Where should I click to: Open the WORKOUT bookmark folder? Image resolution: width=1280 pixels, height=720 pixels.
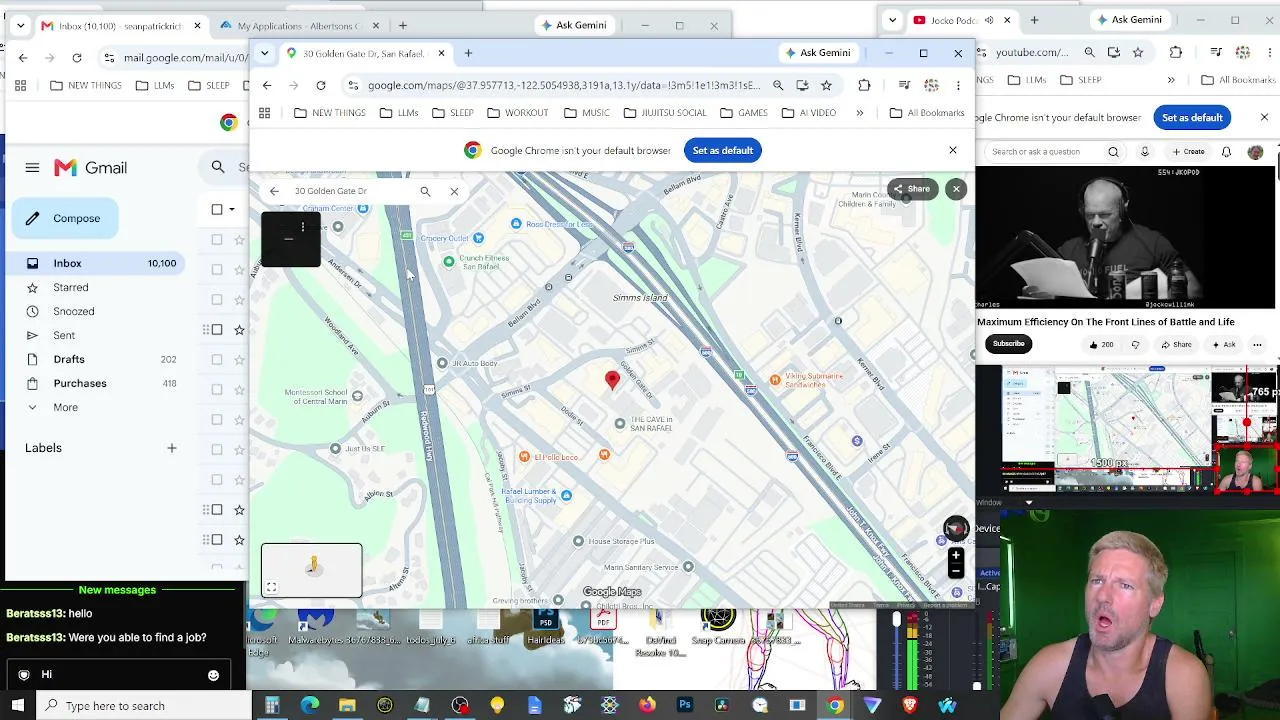pos(518,113)
